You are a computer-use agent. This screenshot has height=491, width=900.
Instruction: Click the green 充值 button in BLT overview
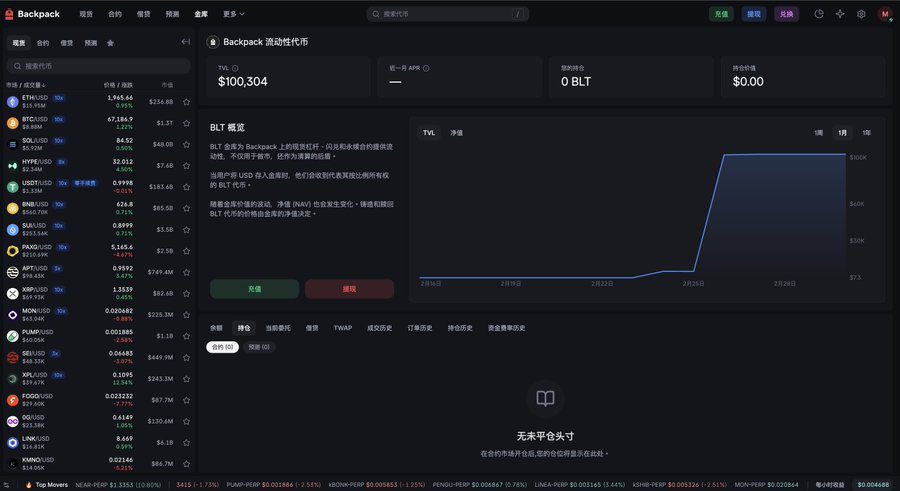254,289
